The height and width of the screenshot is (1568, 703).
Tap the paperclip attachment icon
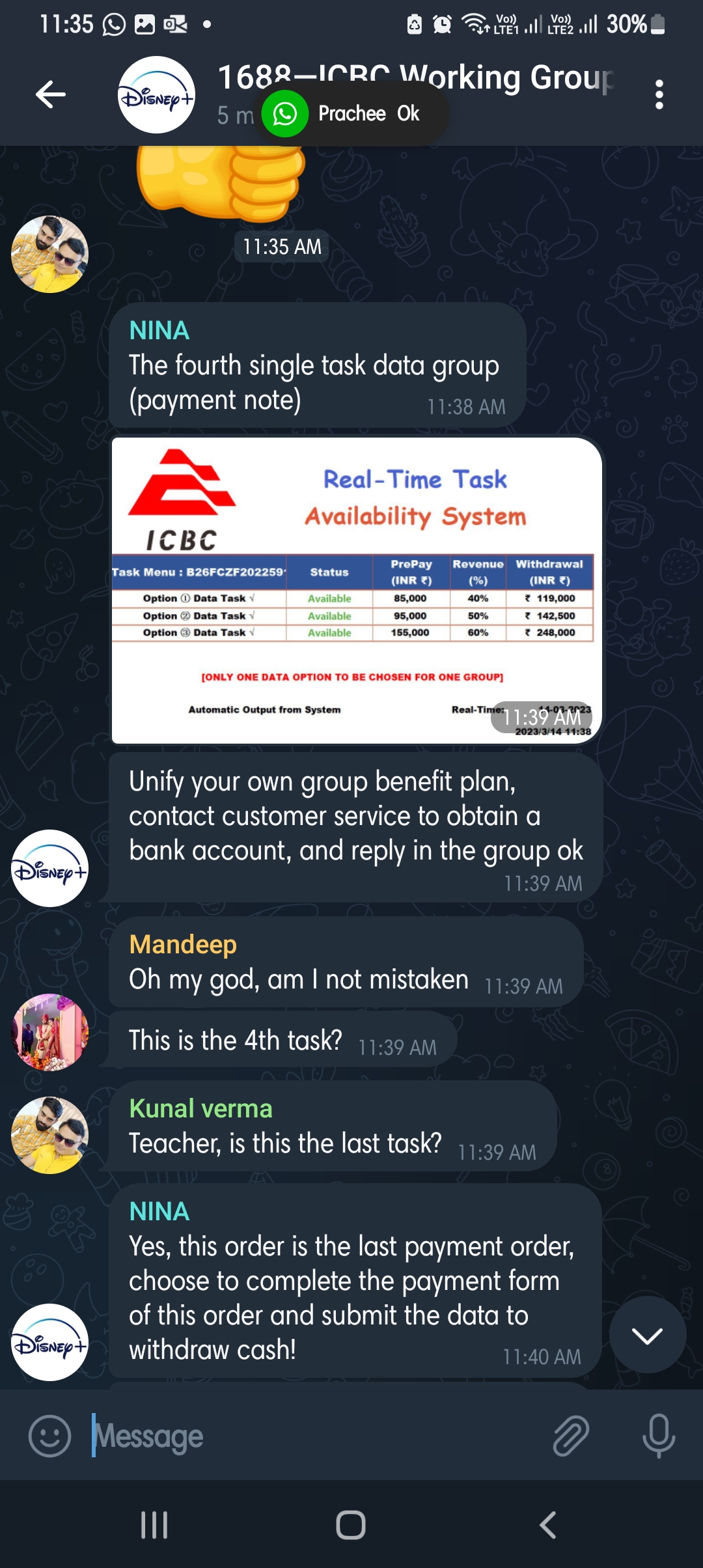click(x=571, y=1436)
